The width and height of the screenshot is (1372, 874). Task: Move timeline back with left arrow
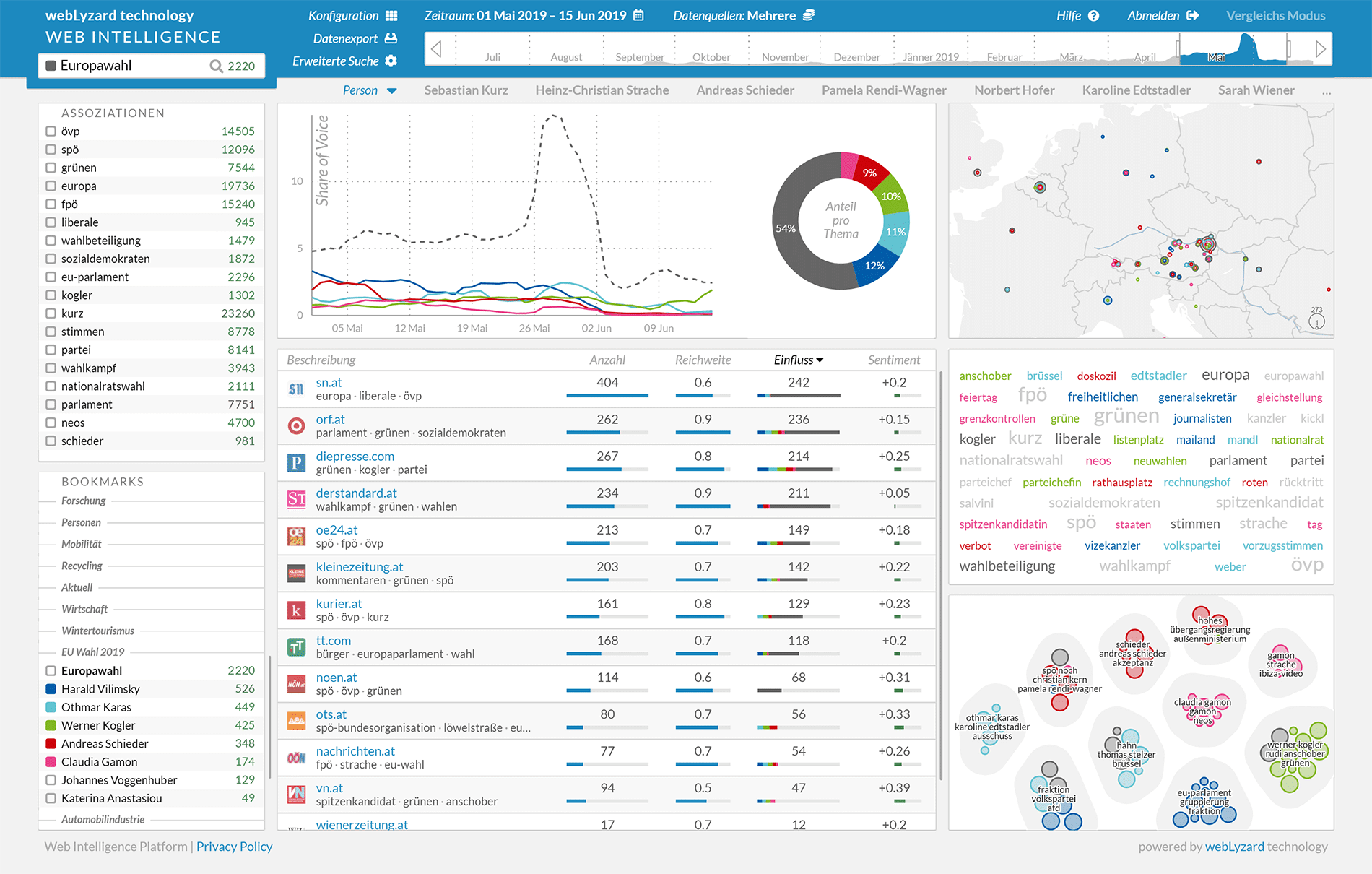[x=436, y=49]
